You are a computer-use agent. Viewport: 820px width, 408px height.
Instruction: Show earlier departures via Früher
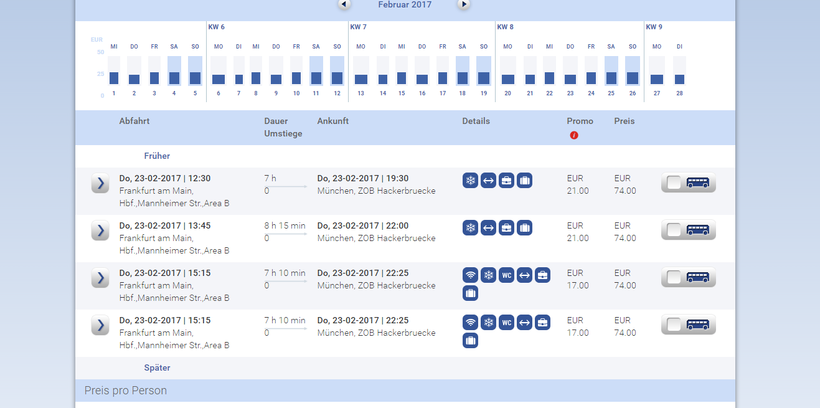(157, 156)
